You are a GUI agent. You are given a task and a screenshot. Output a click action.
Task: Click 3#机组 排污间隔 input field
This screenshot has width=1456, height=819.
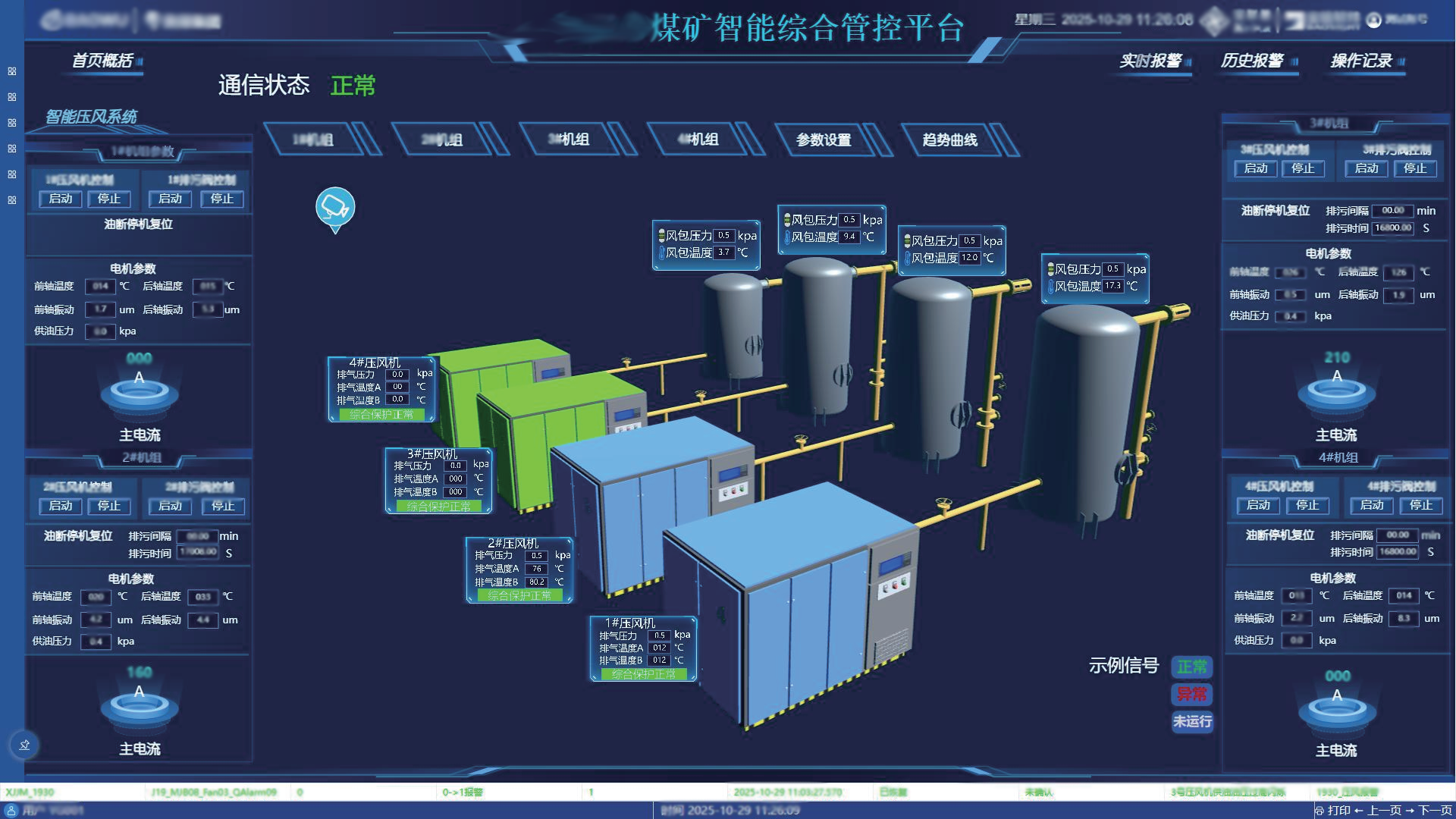[x=1392, y=211]
